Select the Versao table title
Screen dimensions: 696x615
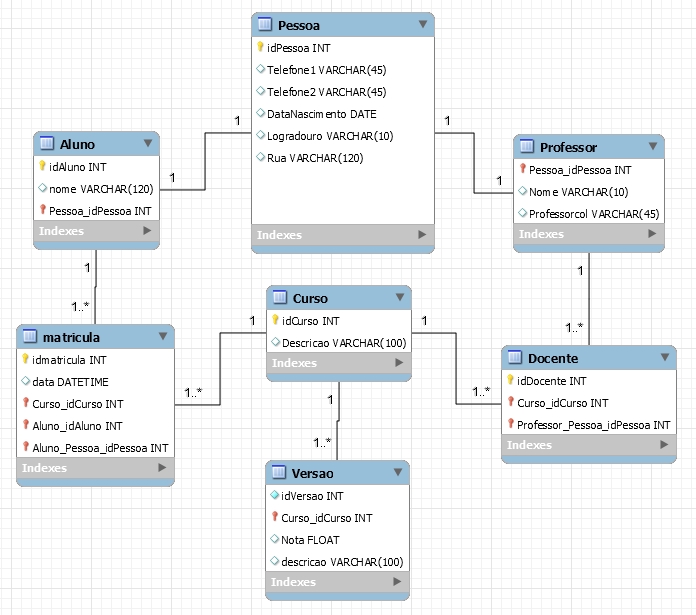point(313,473)
